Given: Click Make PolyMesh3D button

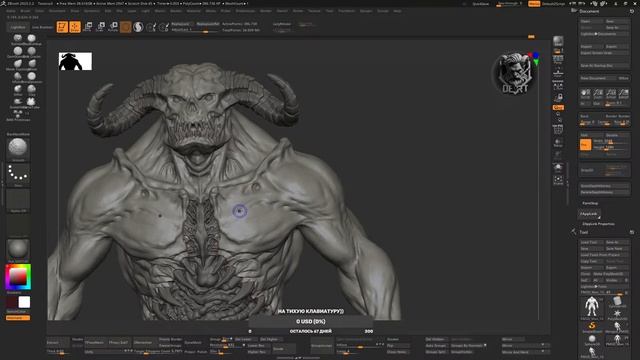Looking at the screenshot, I should click(x=611, y=274).
